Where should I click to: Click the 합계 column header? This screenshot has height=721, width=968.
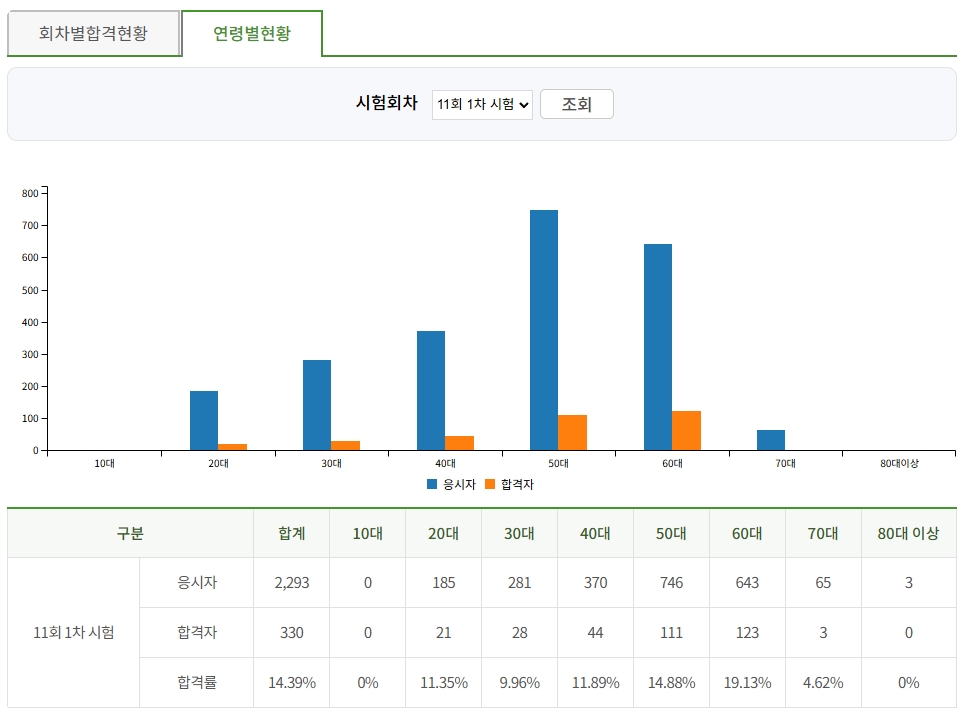click(291, 533)
